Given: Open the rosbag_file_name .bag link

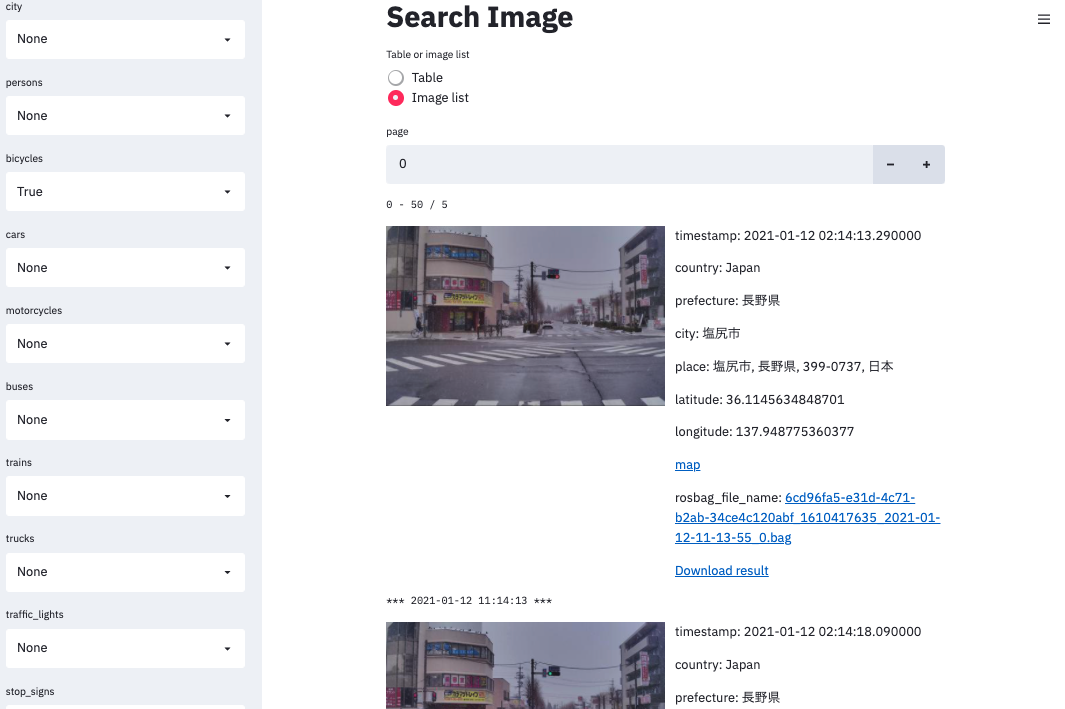Looking at the screenshot, I should tap(808, 517).
